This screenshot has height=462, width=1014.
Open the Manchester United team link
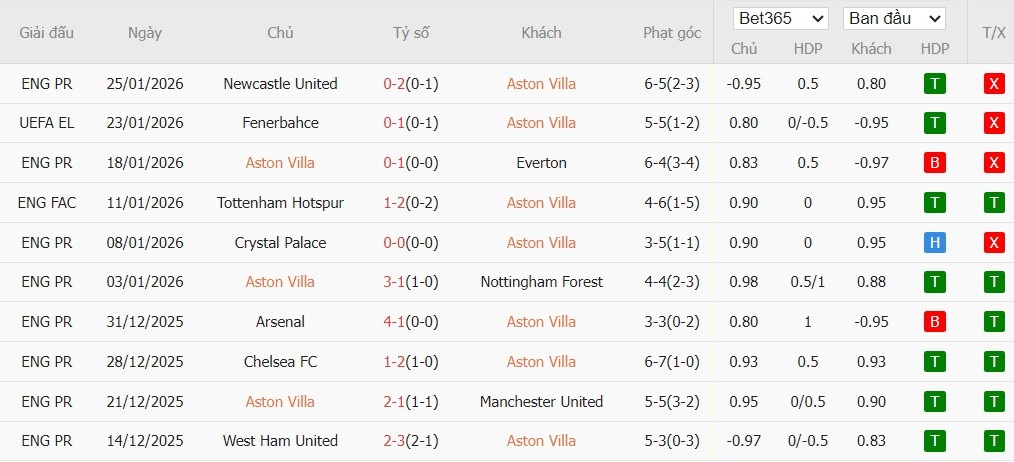[541, 402]
